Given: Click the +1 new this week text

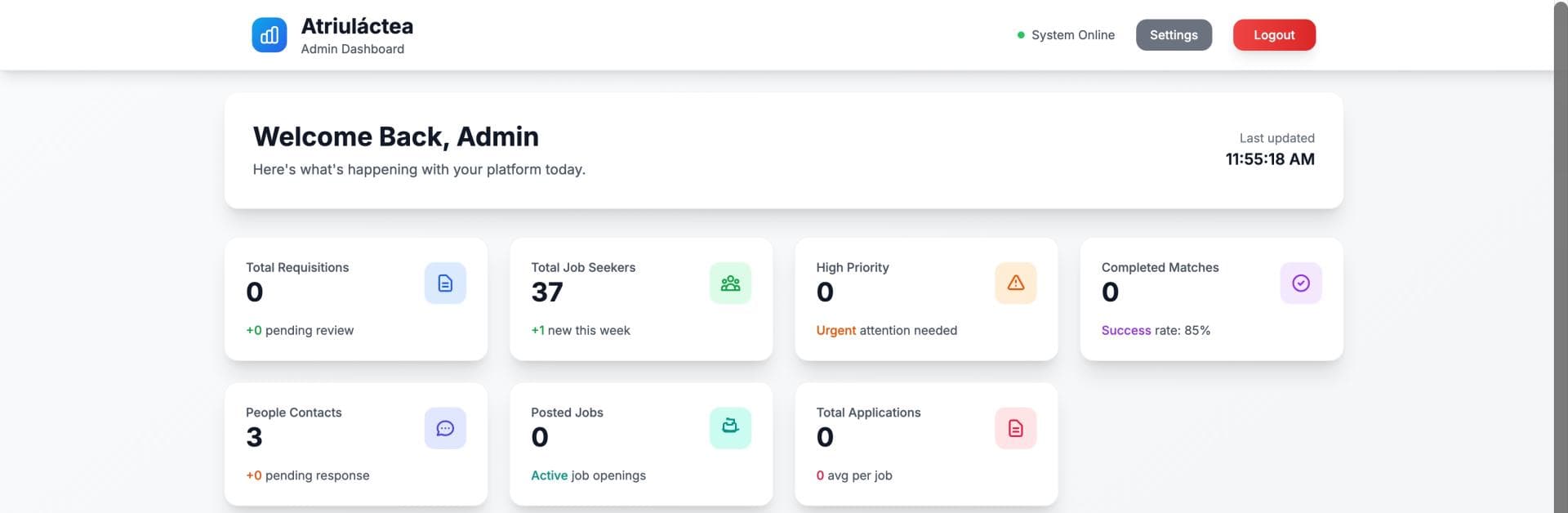Looking at the screenshot, I should (581, 330).
